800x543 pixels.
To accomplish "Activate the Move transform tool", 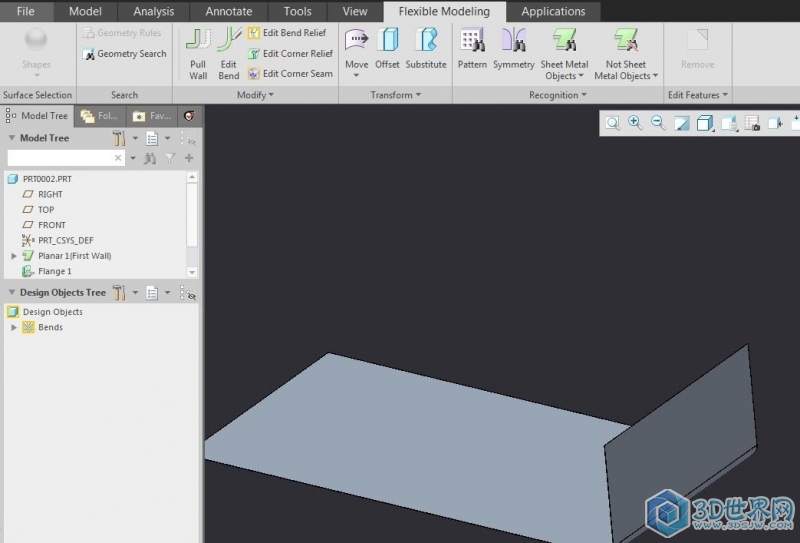I will tap(356, 49).
